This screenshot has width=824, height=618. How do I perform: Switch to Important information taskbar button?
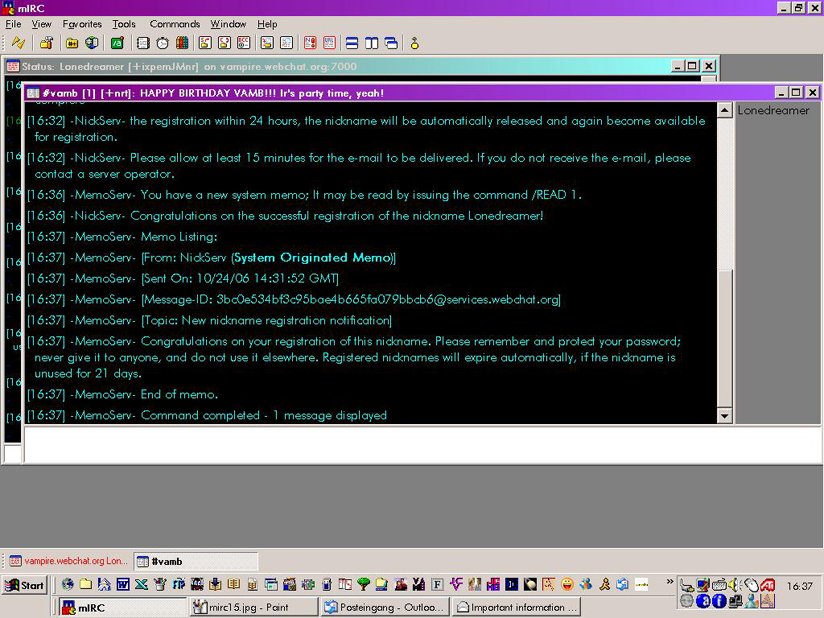(x=517, y=607)
